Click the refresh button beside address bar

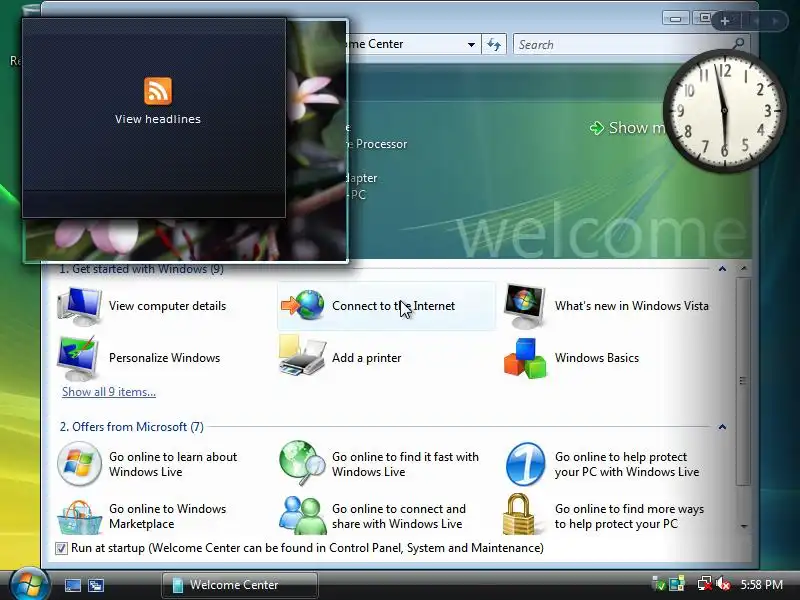pos(493,44)
